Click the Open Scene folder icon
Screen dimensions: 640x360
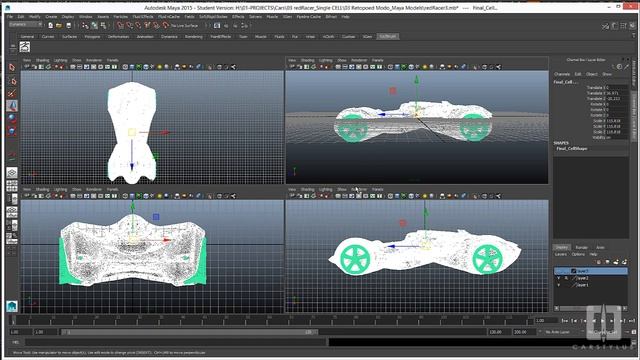59,25
